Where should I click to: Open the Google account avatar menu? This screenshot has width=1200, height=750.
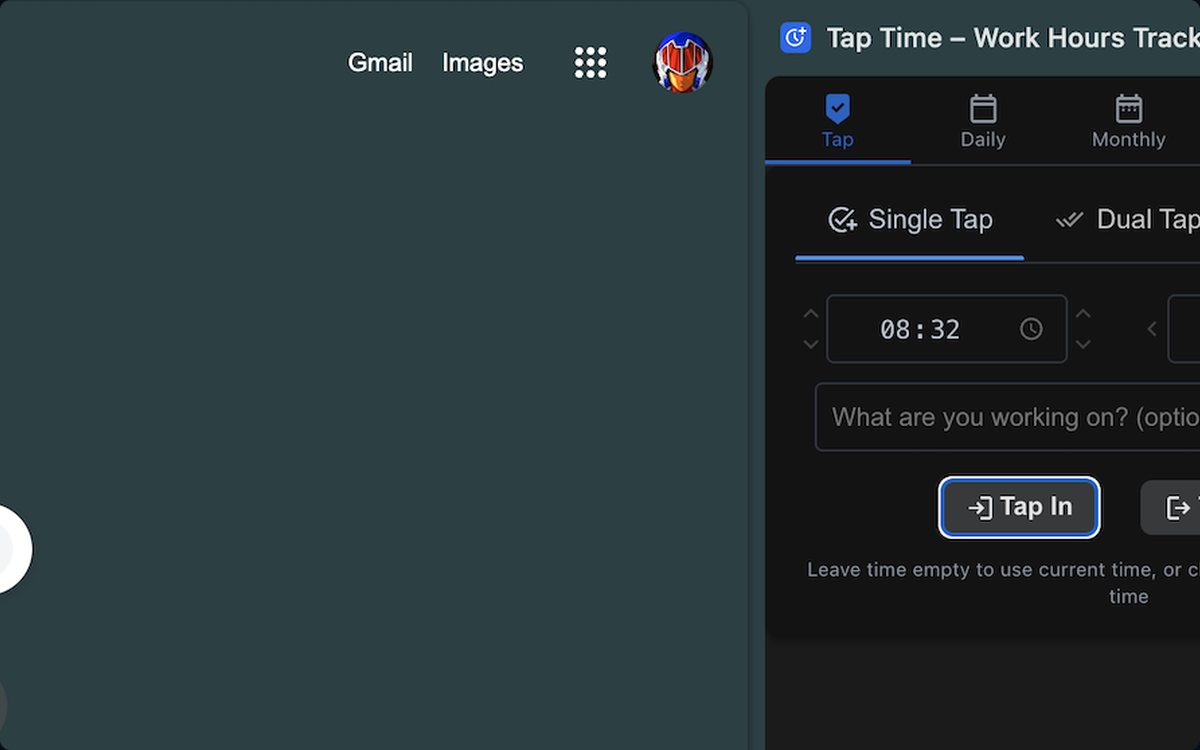tap(683, 62)
